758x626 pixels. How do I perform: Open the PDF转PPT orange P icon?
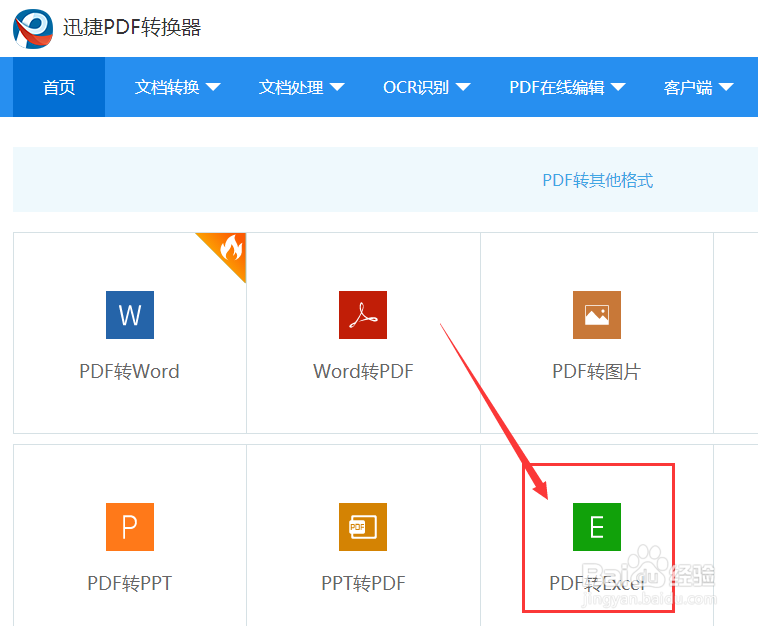point(130,527)
